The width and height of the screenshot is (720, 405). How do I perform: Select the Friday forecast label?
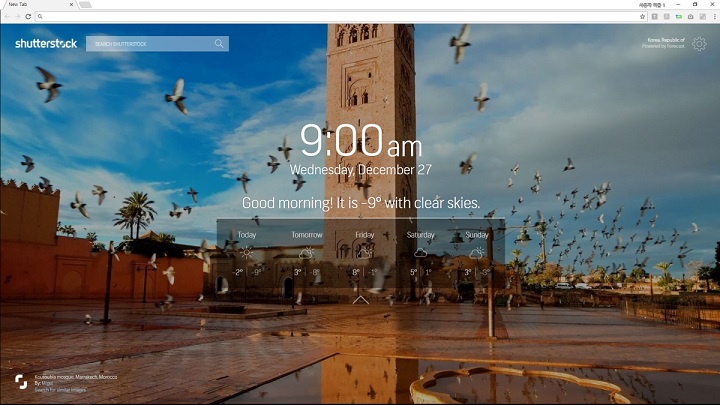[x=363, y=235]
